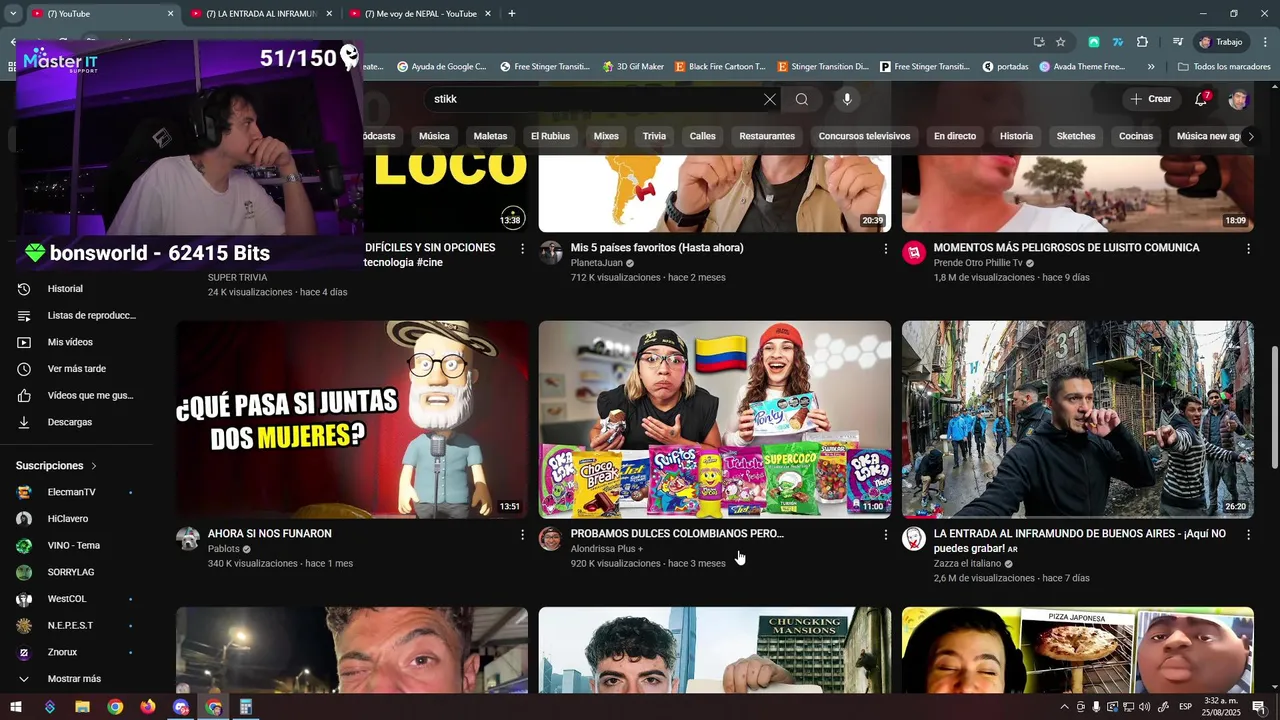
Task: Open options menu for 'PROBAMOS DULCES COLOMBIANOS'
Action: coord(885,535)
